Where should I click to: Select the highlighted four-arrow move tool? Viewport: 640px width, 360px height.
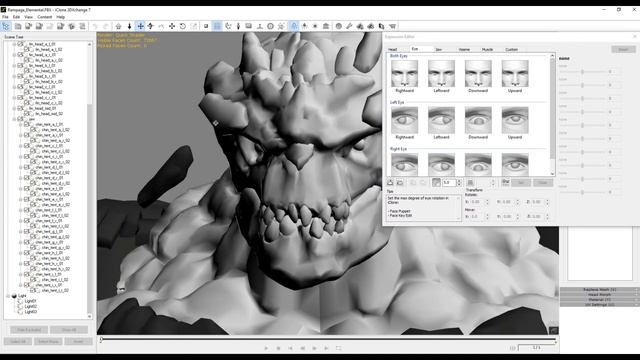(x=140, y=26)
